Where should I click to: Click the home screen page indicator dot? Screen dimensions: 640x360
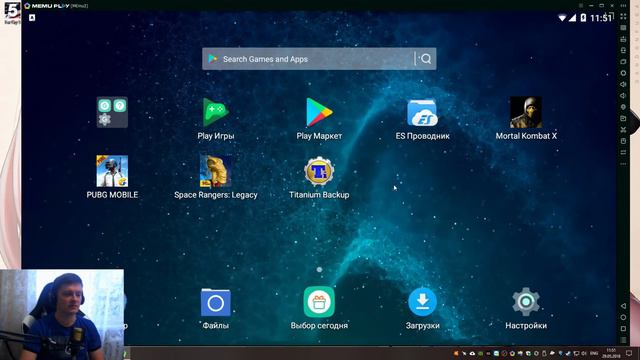coord(319,269)
